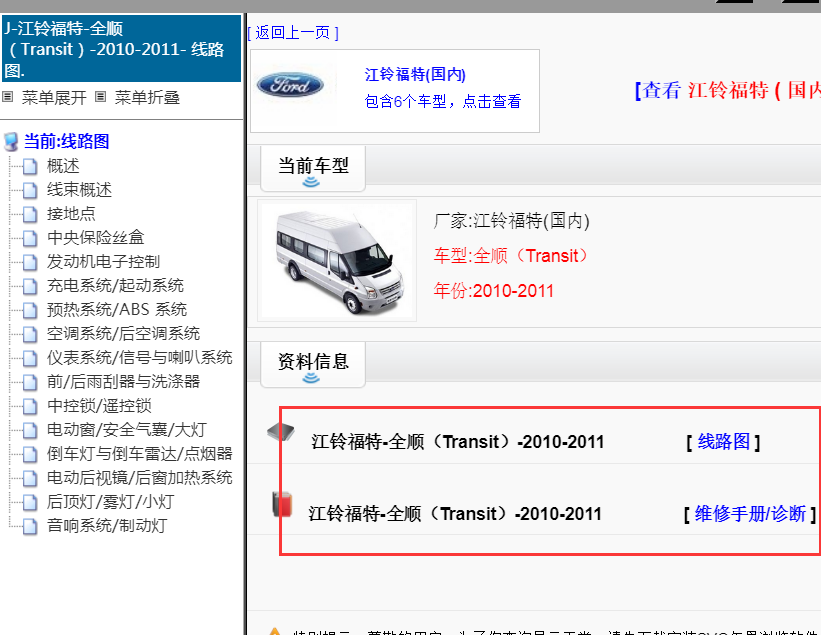Click the page icon next to 前/后雨刮器与洗涤器
Viewport: 821px width, 635px height.
30,382
